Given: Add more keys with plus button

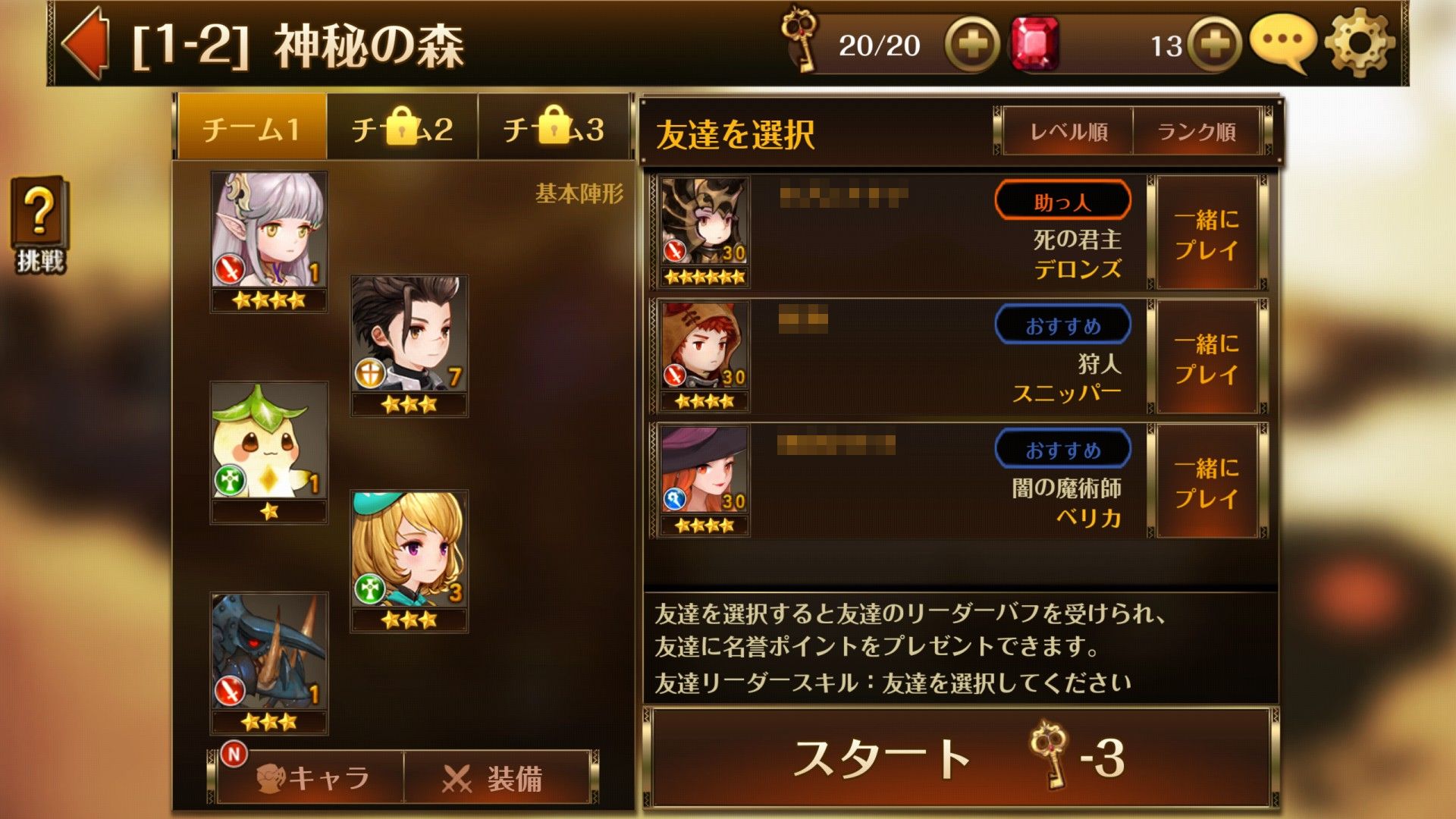Looking at the screenshot, I should [972, 45].
